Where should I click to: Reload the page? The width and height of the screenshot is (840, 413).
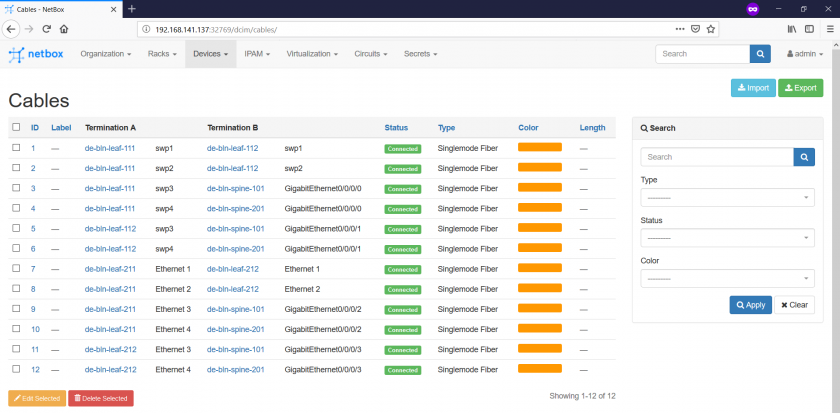click(47, 29)
